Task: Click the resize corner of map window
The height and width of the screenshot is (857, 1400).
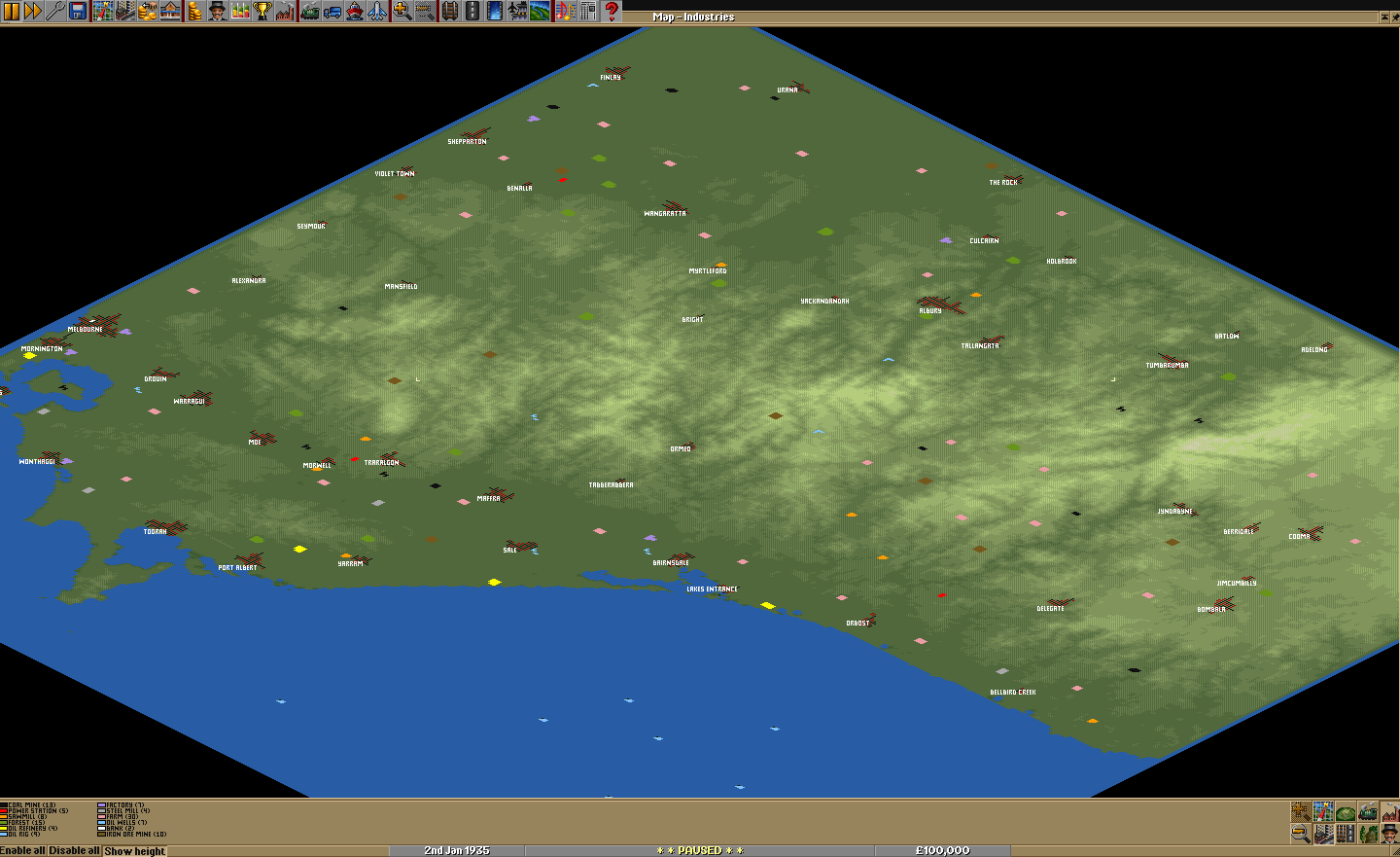Action: tap(1393, 850)
